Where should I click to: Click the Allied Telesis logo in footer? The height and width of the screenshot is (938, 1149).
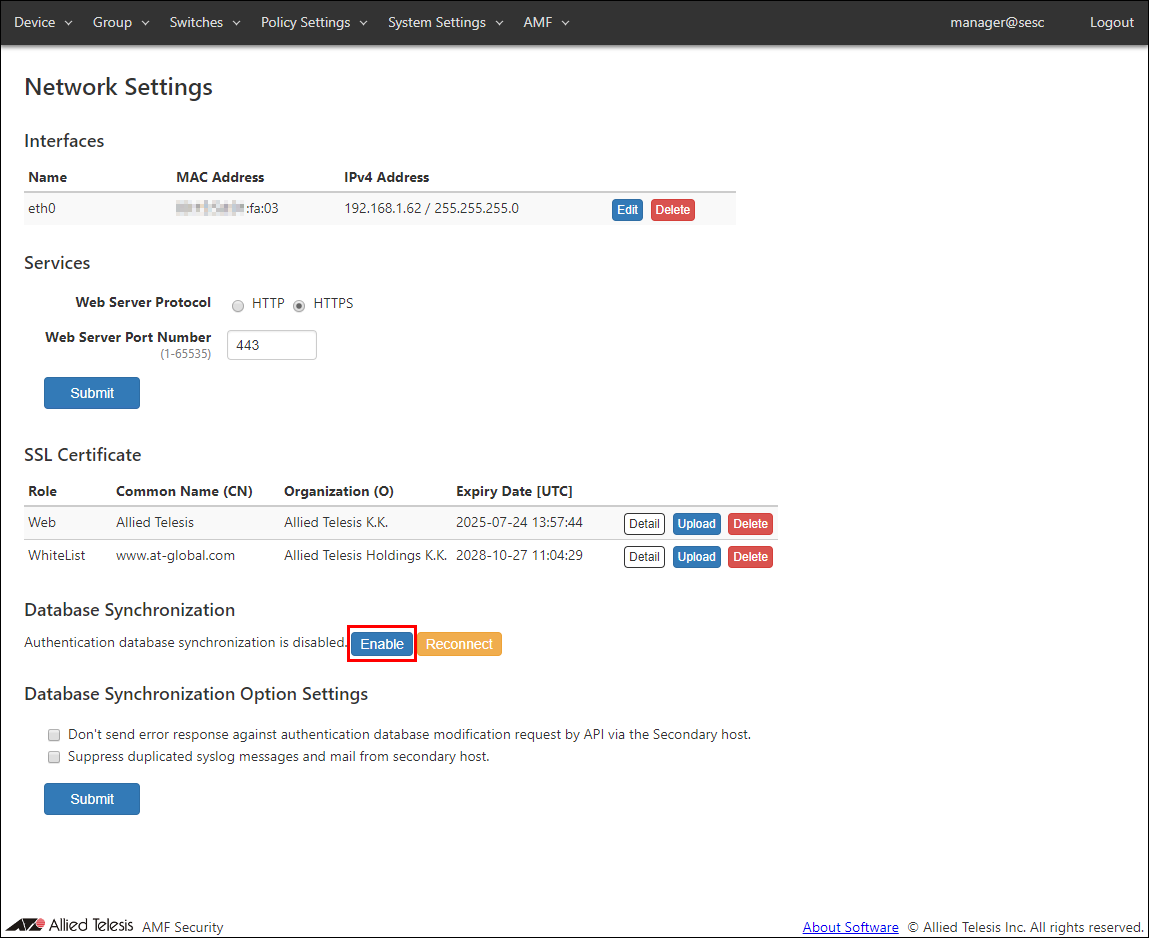pyautogui.click(x=70, y=925)
